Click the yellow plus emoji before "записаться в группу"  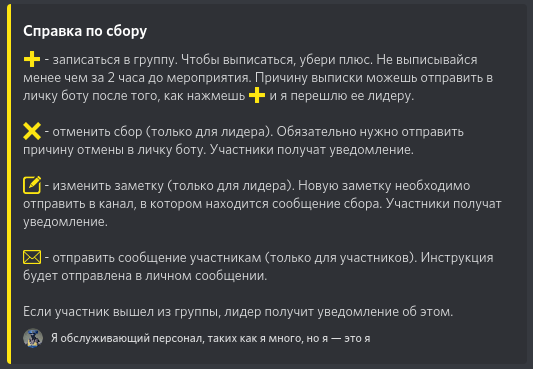[32, 59]
